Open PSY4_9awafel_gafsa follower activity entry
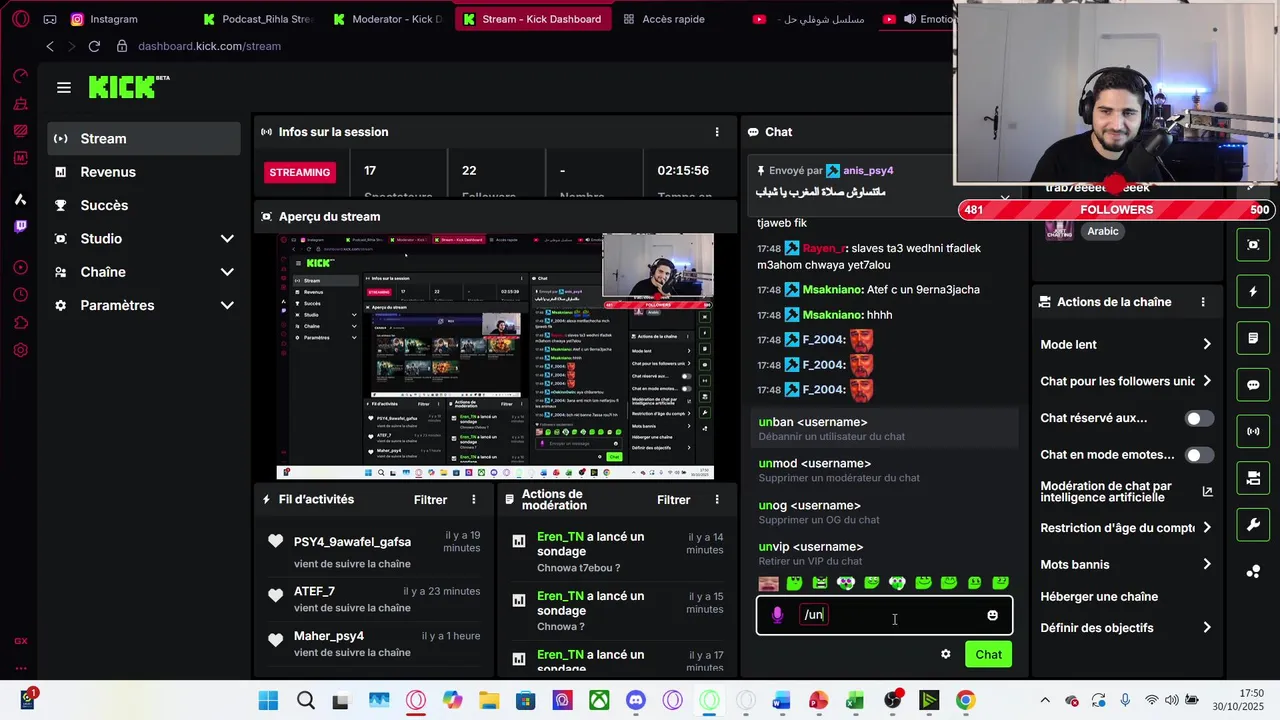The image size is (1280, 720). pos(374,551)
